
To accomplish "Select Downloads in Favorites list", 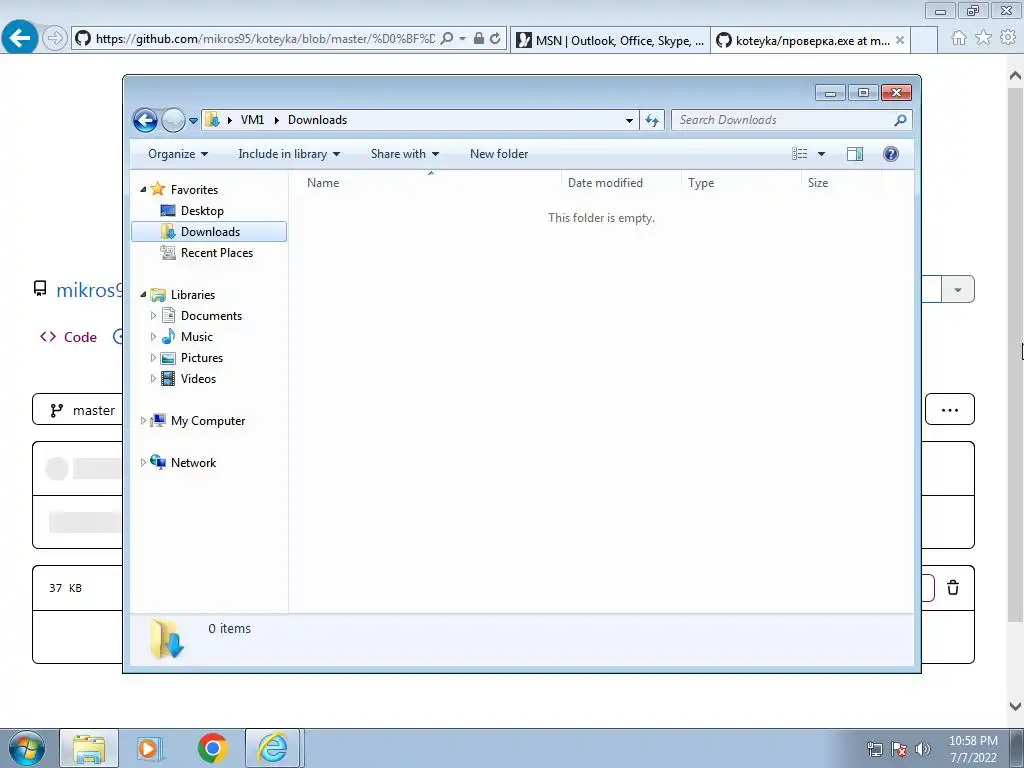I will pos(209,232).
